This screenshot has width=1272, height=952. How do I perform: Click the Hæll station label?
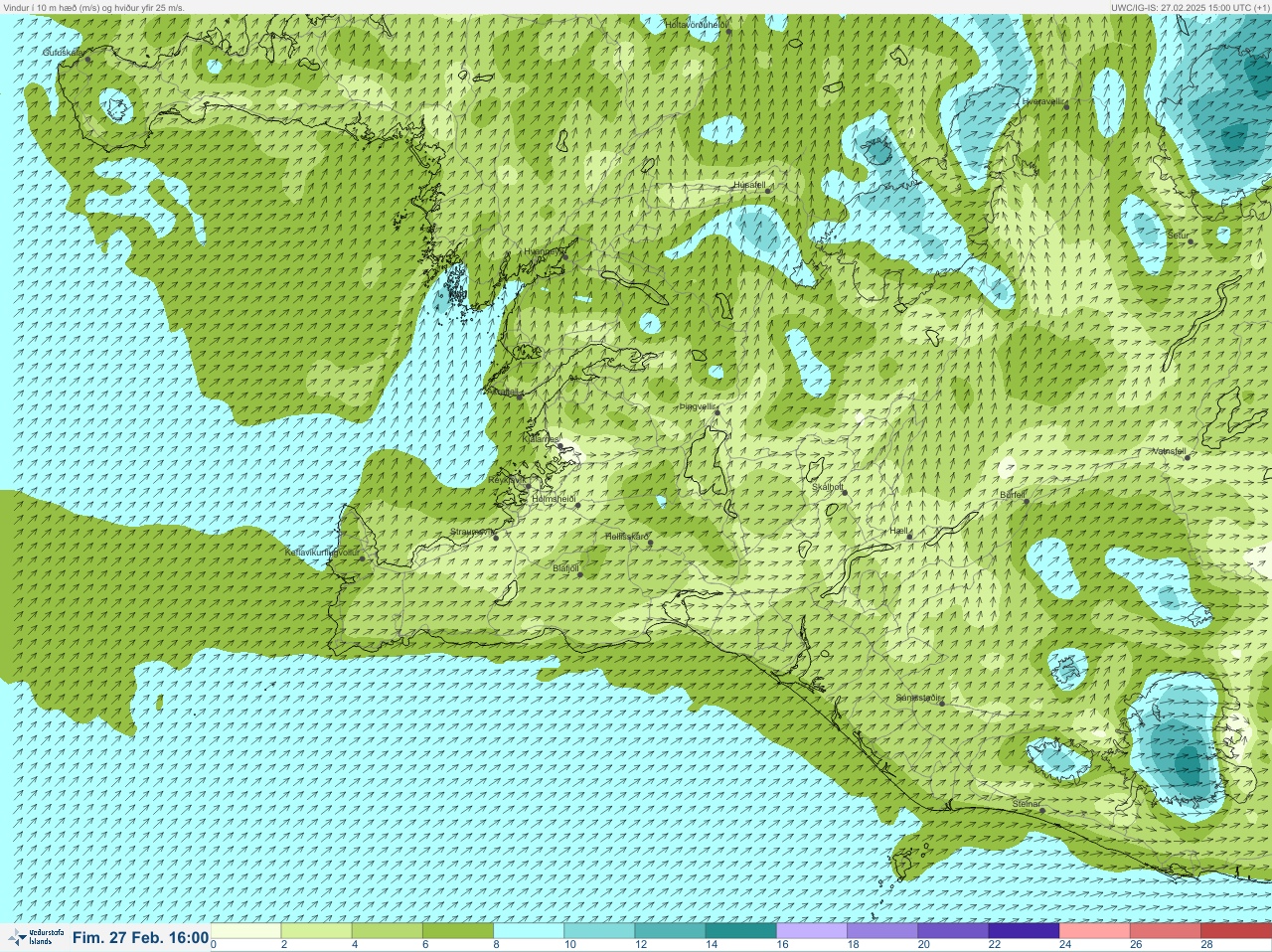(x=899, y=532)
